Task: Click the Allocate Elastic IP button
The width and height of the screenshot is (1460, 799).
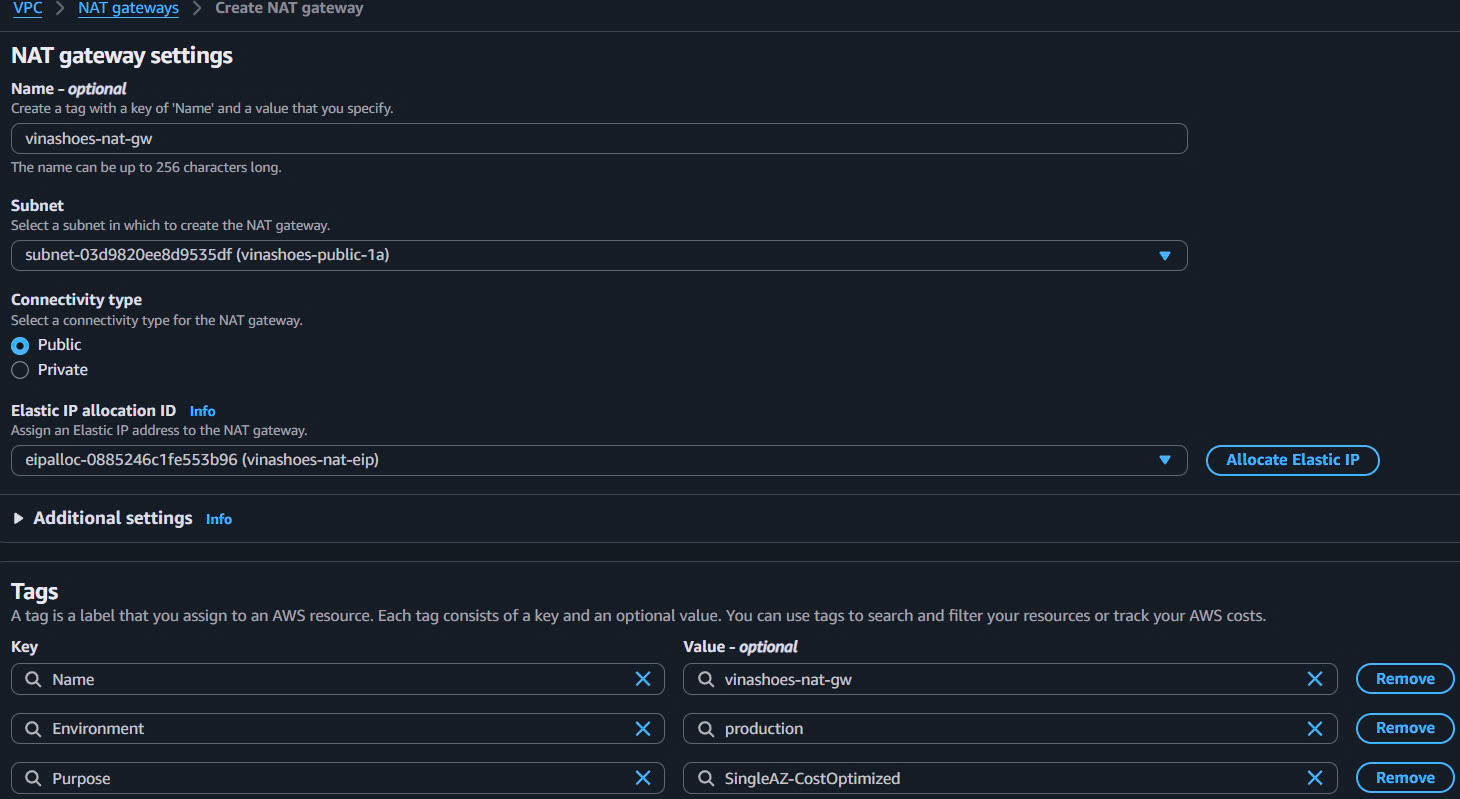Action: [1292, 460]
